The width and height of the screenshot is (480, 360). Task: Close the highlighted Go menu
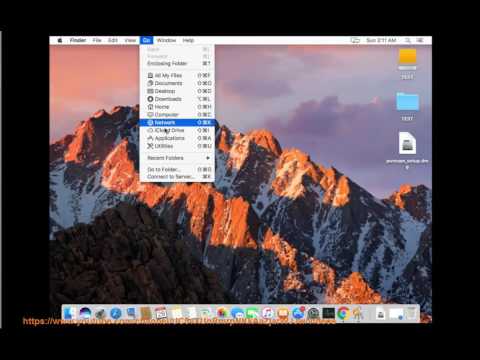(x=146, y=40)
